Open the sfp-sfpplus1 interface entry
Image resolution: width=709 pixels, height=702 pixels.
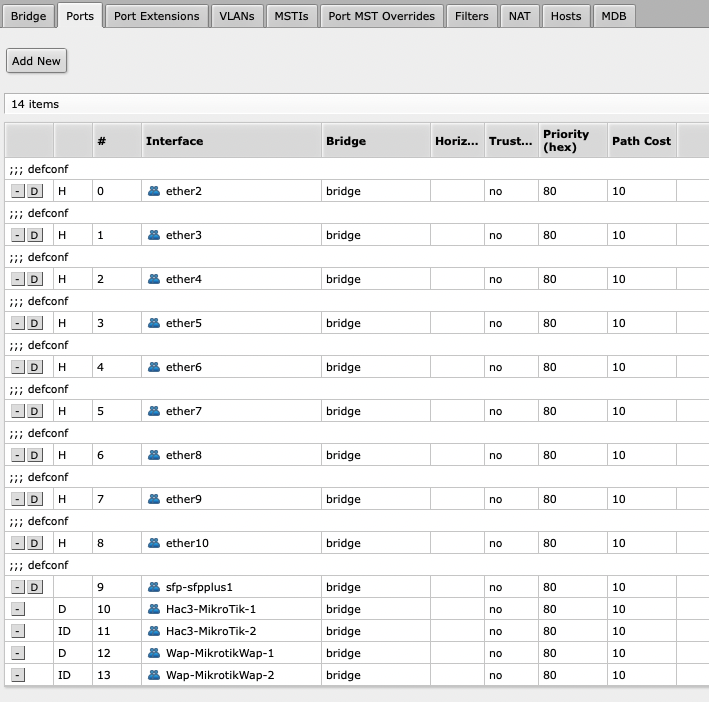[x=199, y=587]
